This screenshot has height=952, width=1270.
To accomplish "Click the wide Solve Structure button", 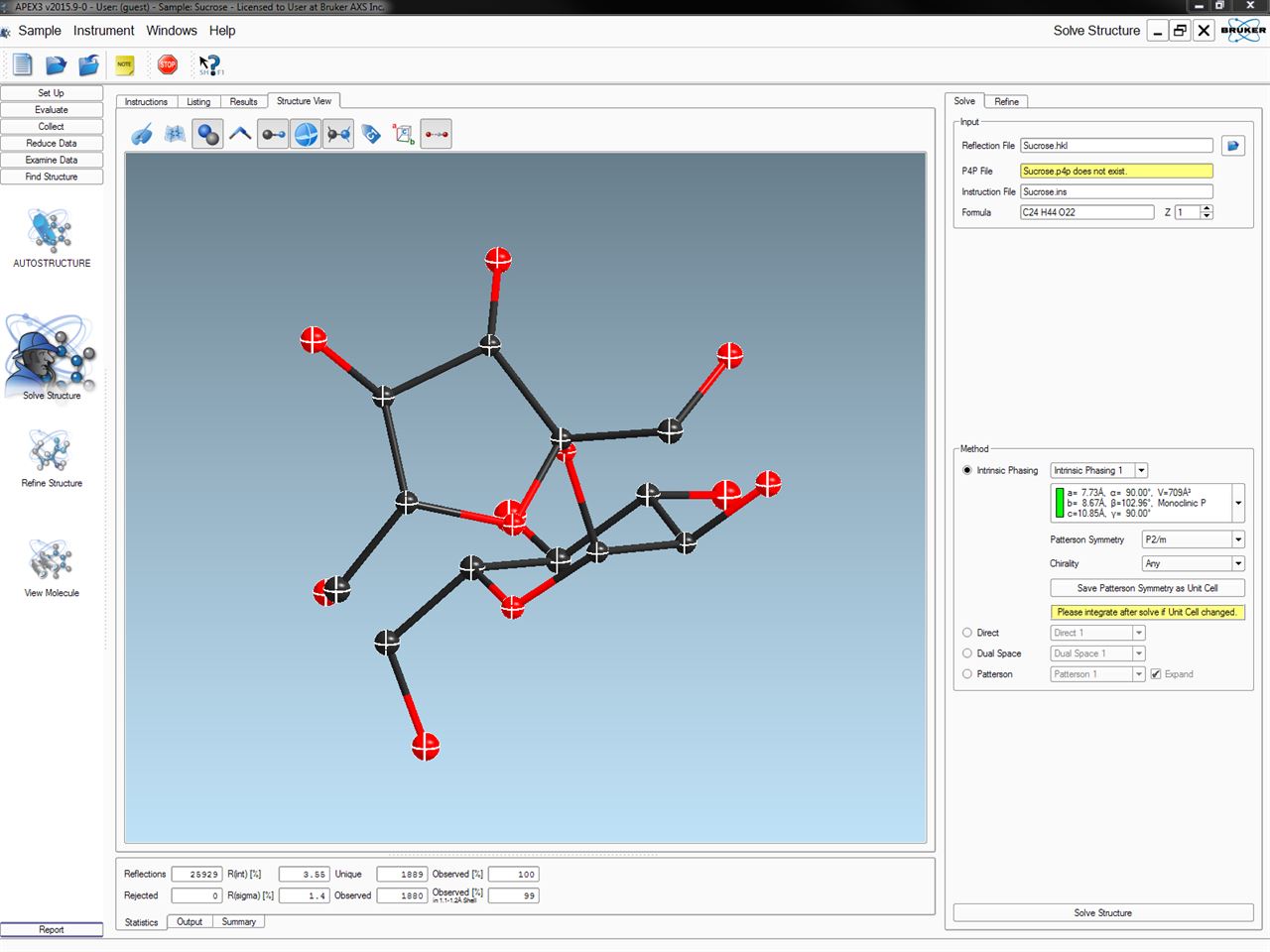I will pos(1102,913).
